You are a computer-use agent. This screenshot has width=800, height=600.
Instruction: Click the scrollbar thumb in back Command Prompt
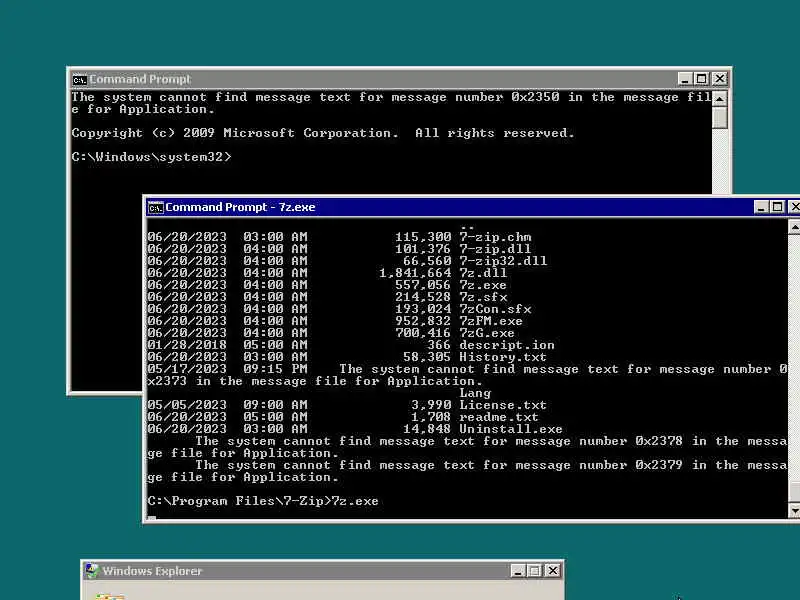pyautogui.click(x=719, y=117)
